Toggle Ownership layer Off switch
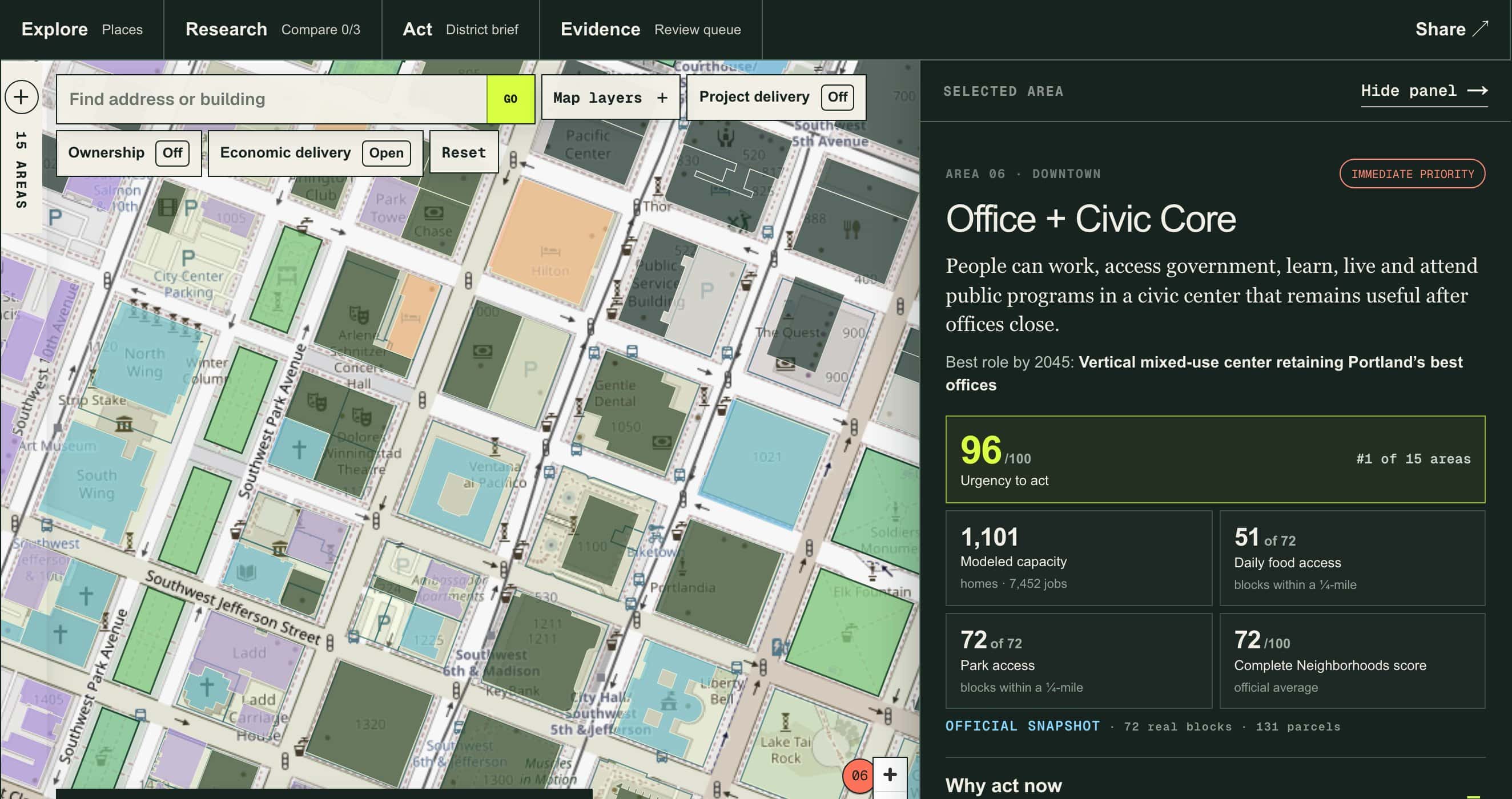Image resolution: width=1512 pixels, height=799 pixels. (172, 153)
